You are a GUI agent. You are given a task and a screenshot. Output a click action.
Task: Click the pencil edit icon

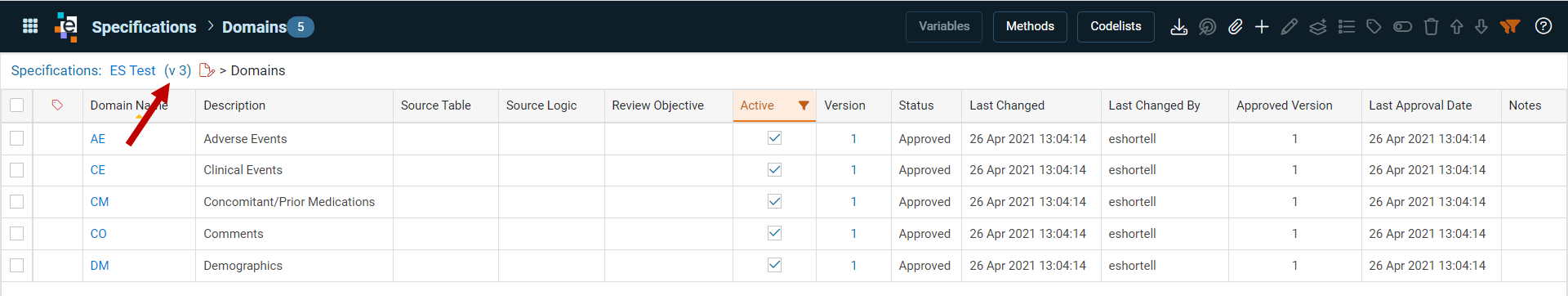(x=1290, y=27)
